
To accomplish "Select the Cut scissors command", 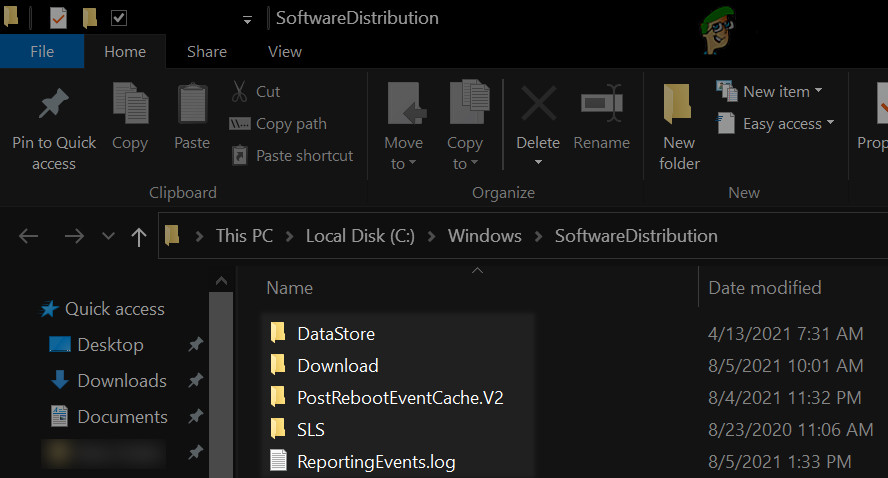I will [255, 92].
